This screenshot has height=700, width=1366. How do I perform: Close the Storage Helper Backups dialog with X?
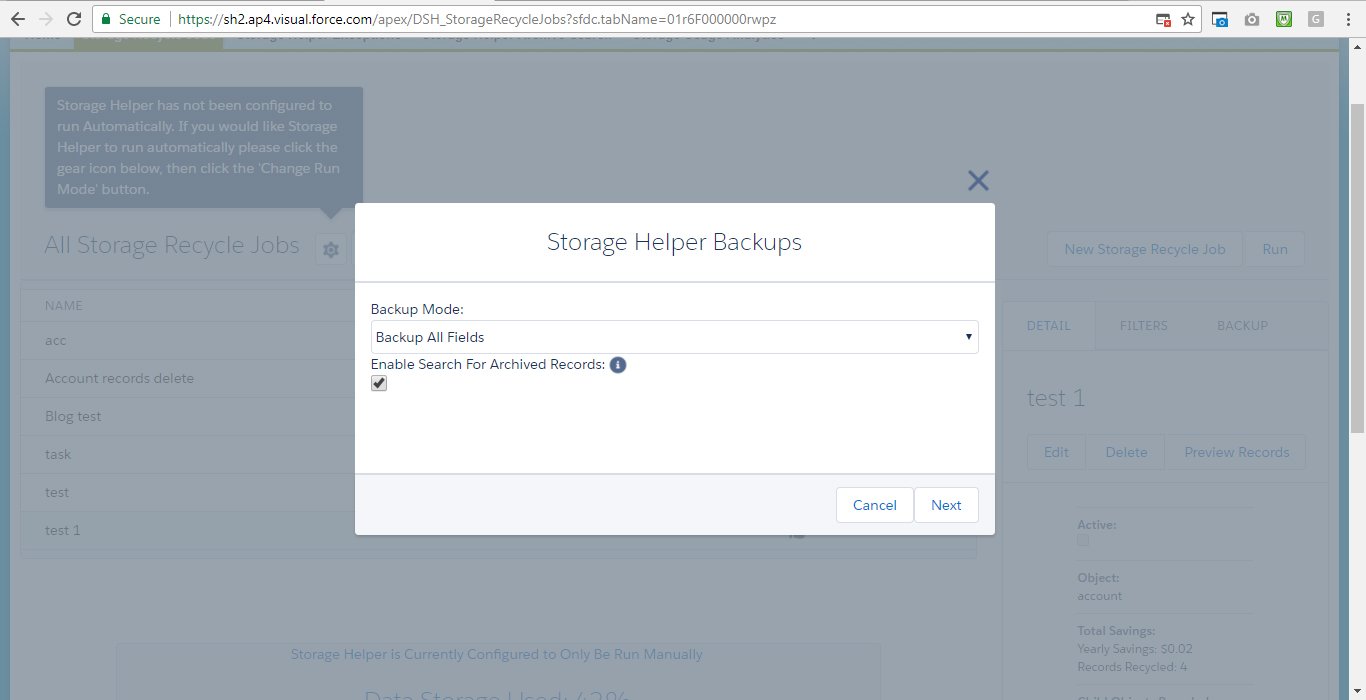point(978,181)
